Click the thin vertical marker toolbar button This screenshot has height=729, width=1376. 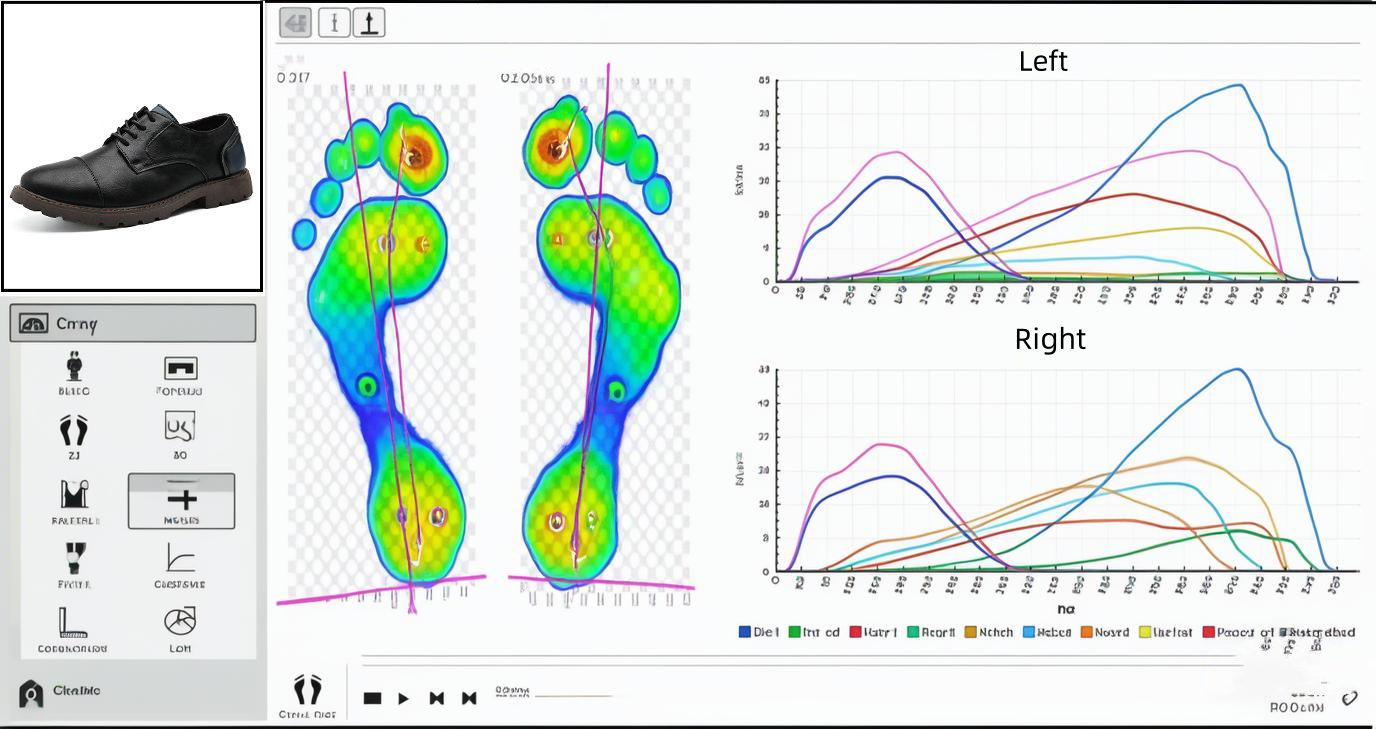334,23
